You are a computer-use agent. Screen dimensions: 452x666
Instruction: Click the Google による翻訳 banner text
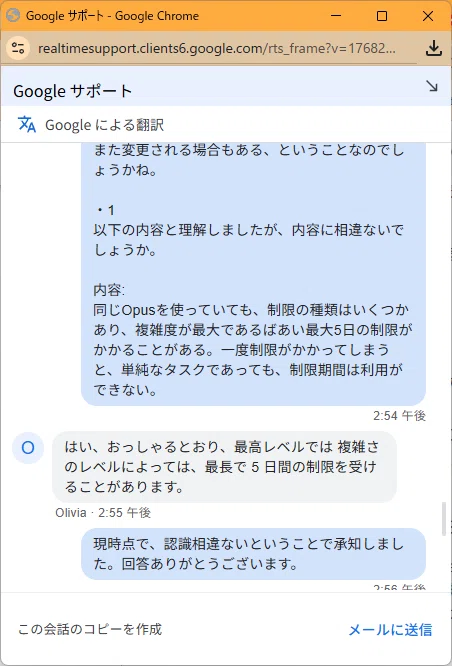pyautogui.click(x=105, y=125)
